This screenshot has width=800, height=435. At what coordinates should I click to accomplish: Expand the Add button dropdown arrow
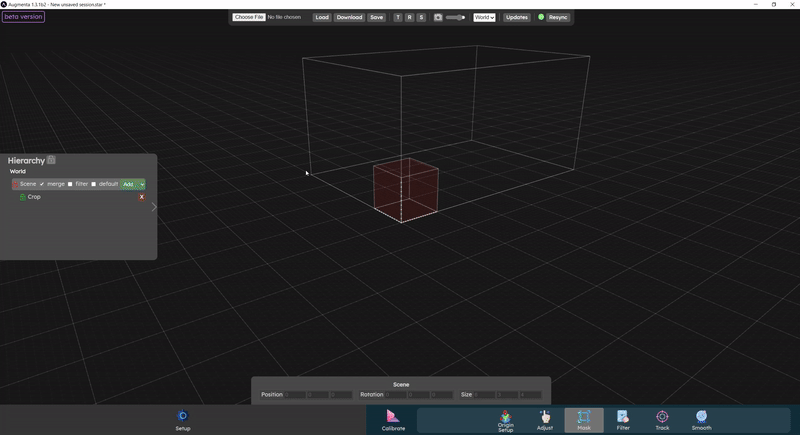[x=142, y=184]
